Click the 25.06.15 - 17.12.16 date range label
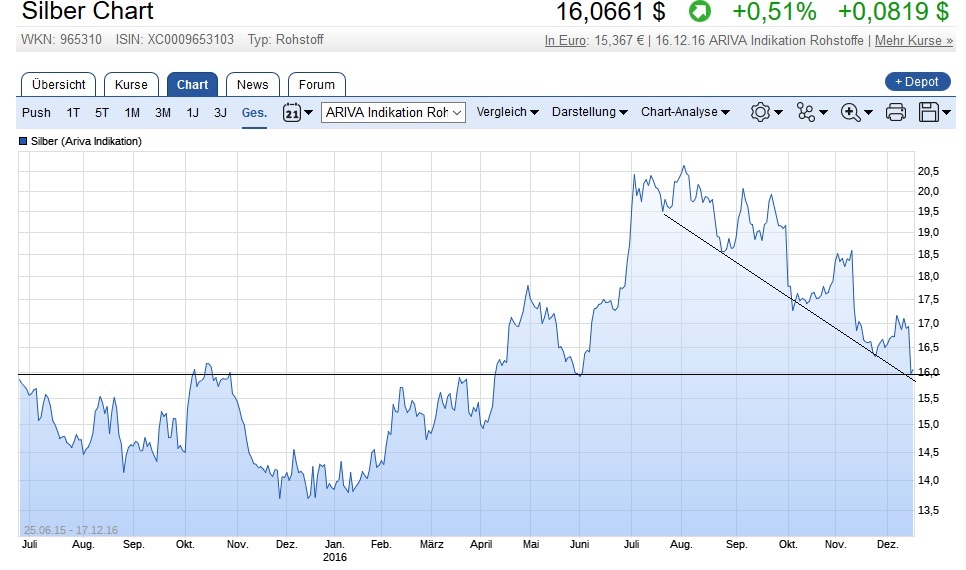966x570 pixels. 71,530
